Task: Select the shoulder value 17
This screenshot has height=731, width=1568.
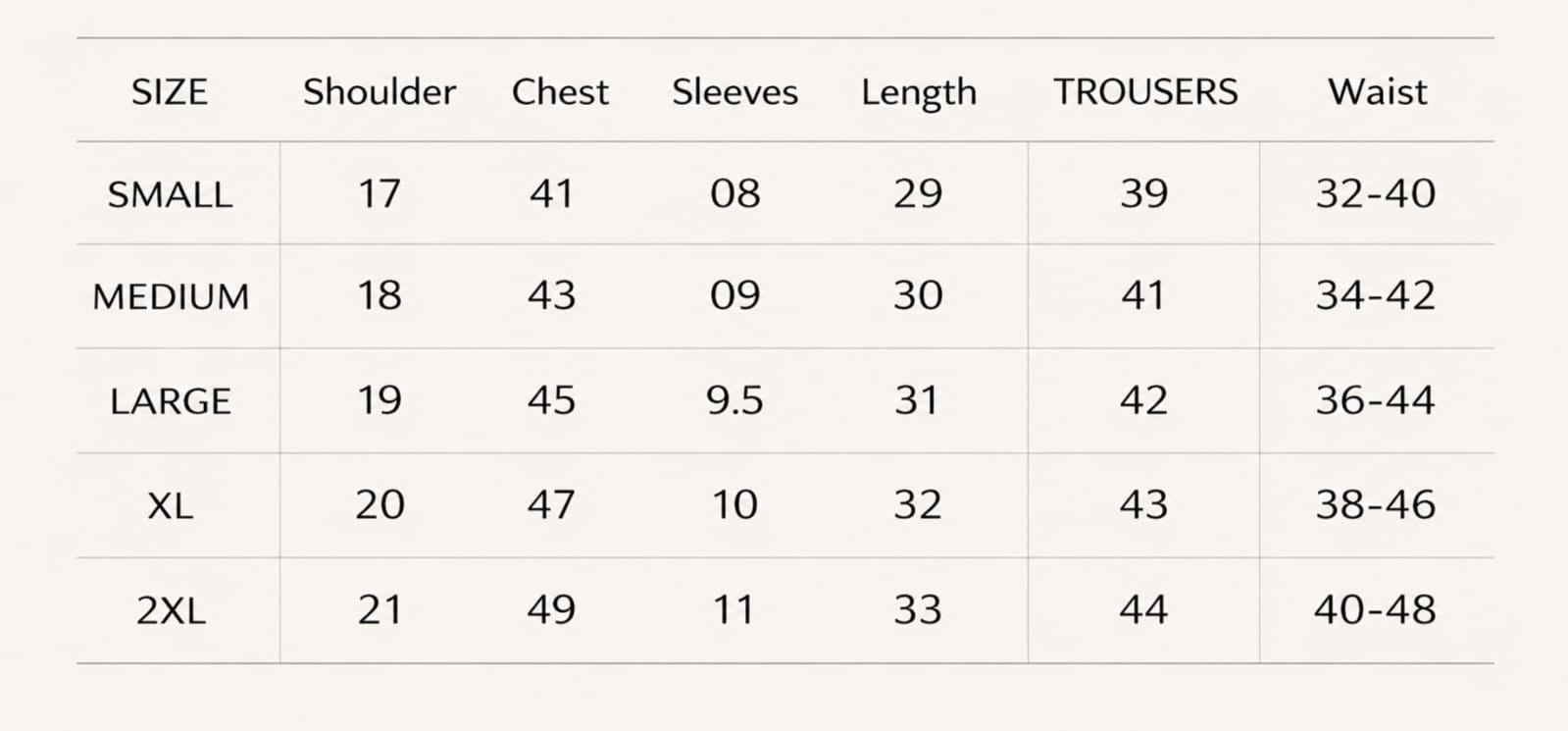Action: 379,193
